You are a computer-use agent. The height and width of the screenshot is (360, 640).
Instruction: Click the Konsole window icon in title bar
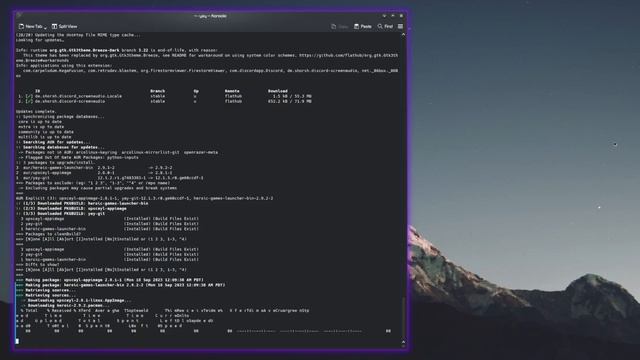[x=18, y=16]
